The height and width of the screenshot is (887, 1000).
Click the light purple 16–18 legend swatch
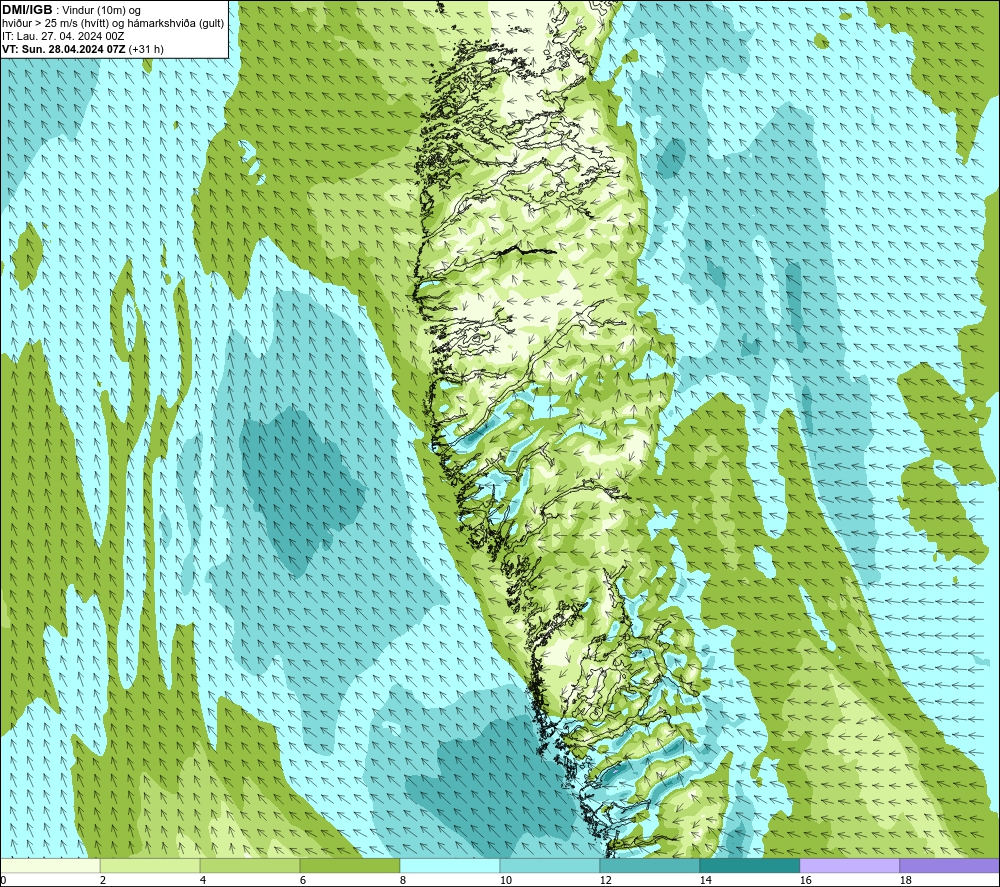849,865
